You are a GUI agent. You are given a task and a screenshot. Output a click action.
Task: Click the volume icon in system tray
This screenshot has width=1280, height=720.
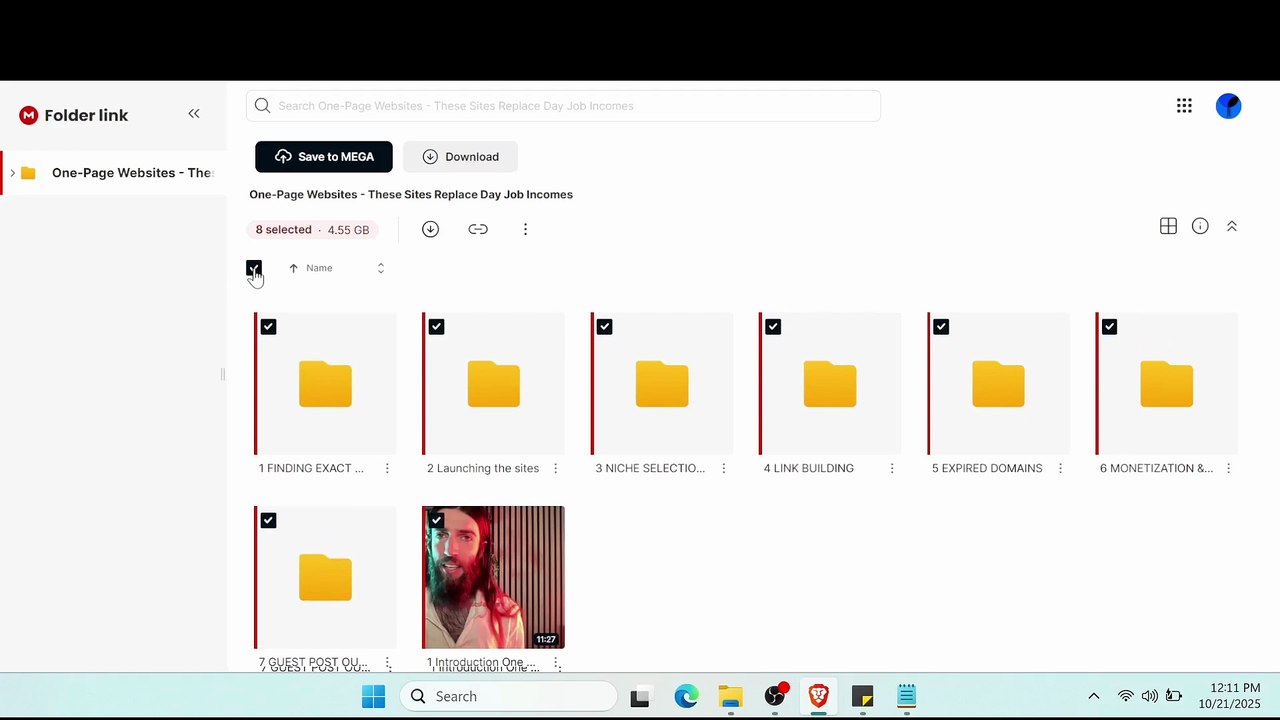(x=1149, y=696)
